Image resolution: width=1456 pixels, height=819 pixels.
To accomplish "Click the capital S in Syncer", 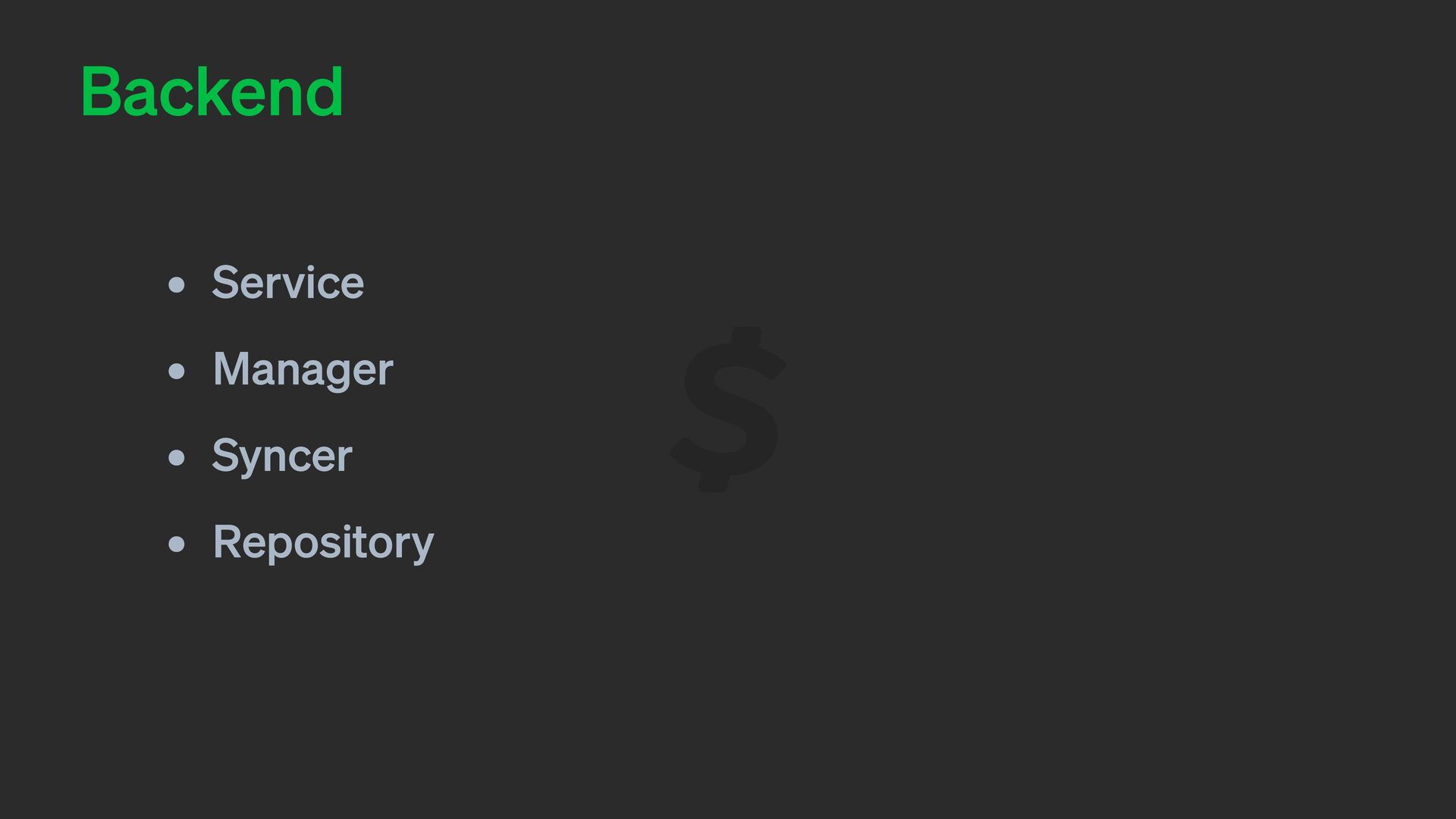I will point(226,455).
